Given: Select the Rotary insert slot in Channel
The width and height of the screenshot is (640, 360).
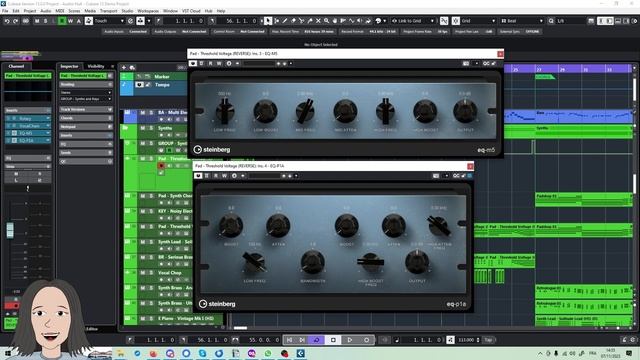Looking at the screenshot, I should click(28, 118).
